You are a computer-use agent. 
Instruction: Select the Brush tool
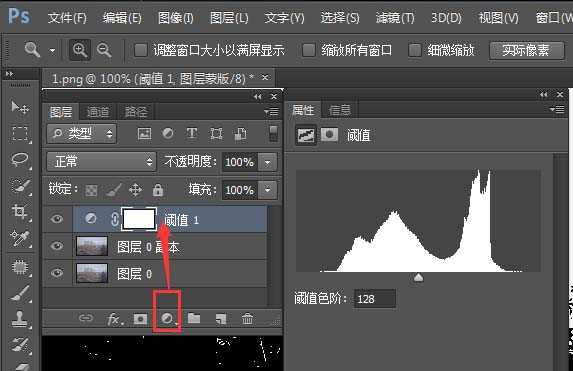pyautogui.click(x=20, y=294)
